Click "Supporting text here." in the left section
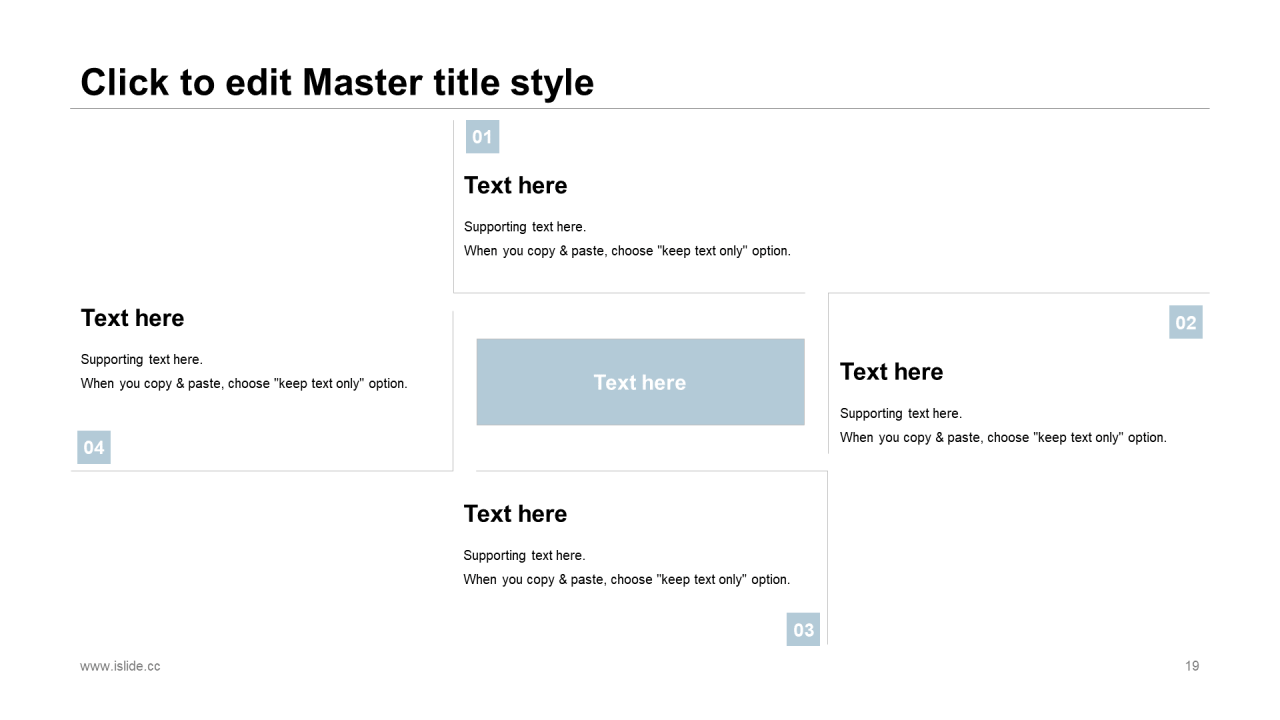Image resolution: width=1280 pixels, height=720 pixels. [x=141, y=359]
